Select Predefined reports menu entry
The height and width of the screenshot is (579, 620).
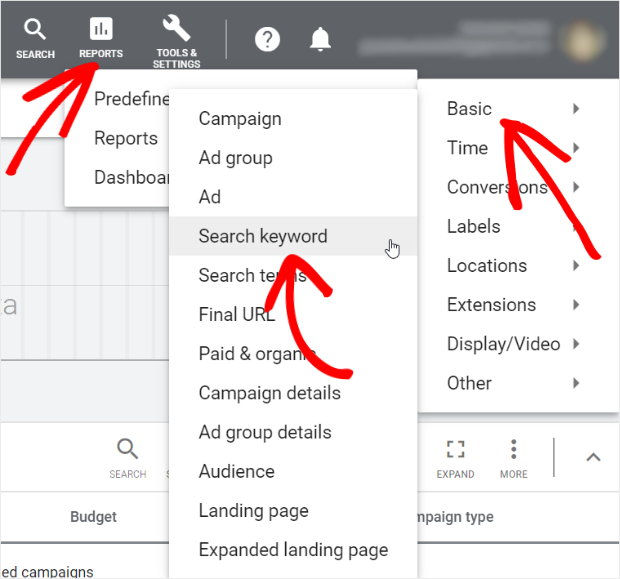pyautogui.click(x=132, y=98)
